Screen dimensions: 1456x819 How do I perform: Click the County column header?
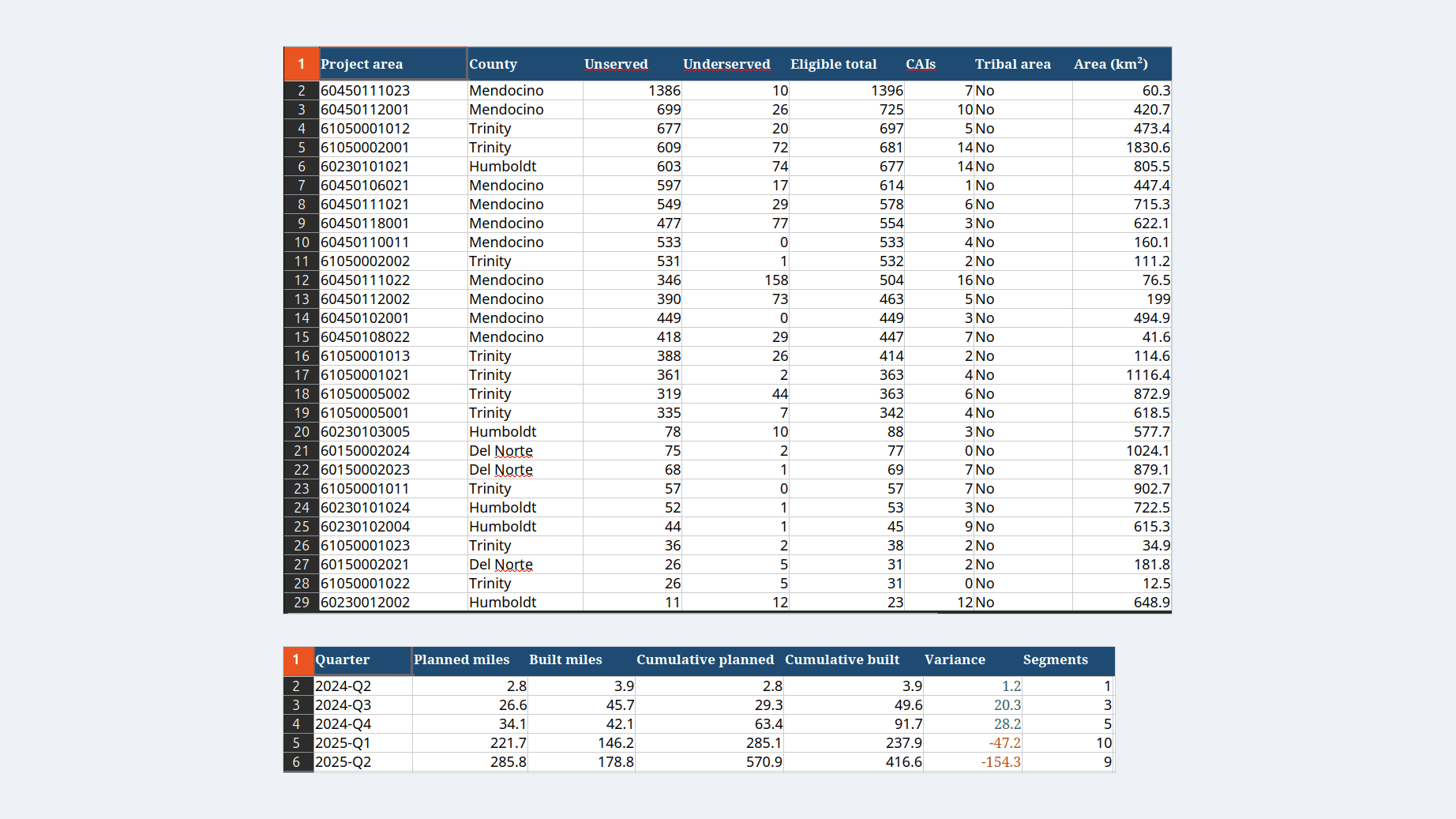tap(525, 64)
